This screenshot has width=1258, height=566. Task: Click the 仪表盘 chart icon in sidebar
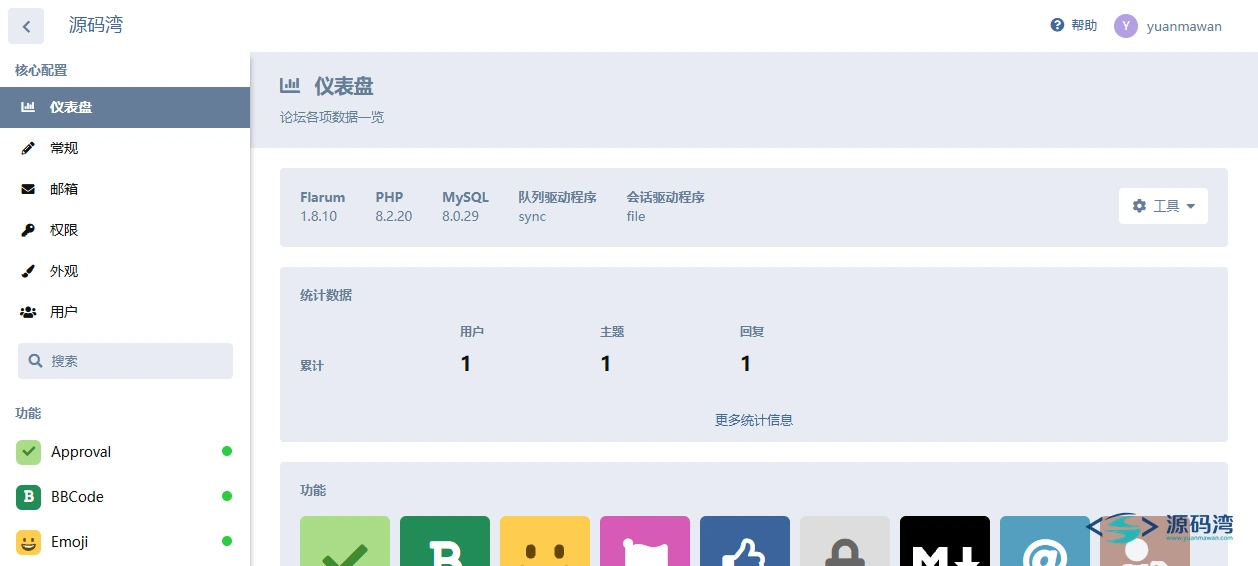pyautogui.click(x=28, y=107)
